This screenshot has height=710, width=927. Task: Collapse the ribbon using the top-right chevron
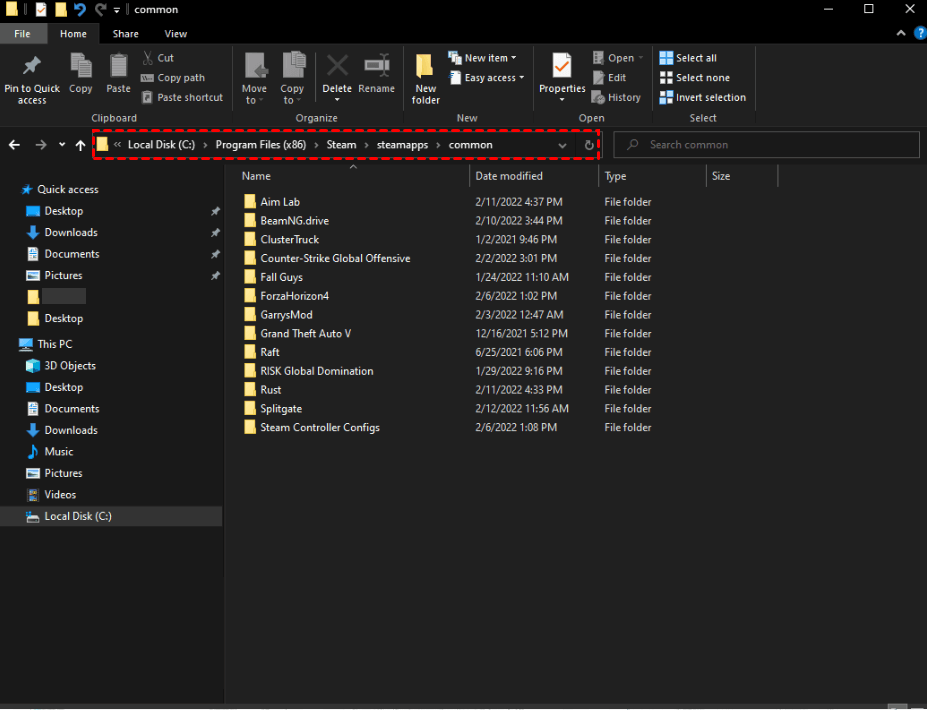point(903,34)
